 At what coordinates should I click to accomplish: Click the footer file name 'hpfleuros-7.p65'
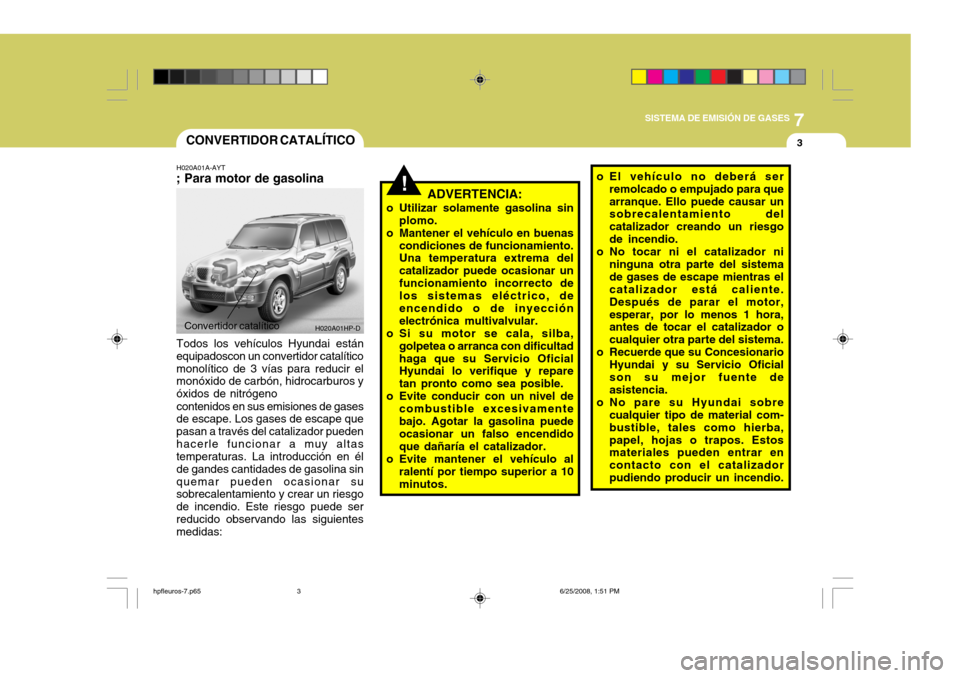click(x=177, y=591)
